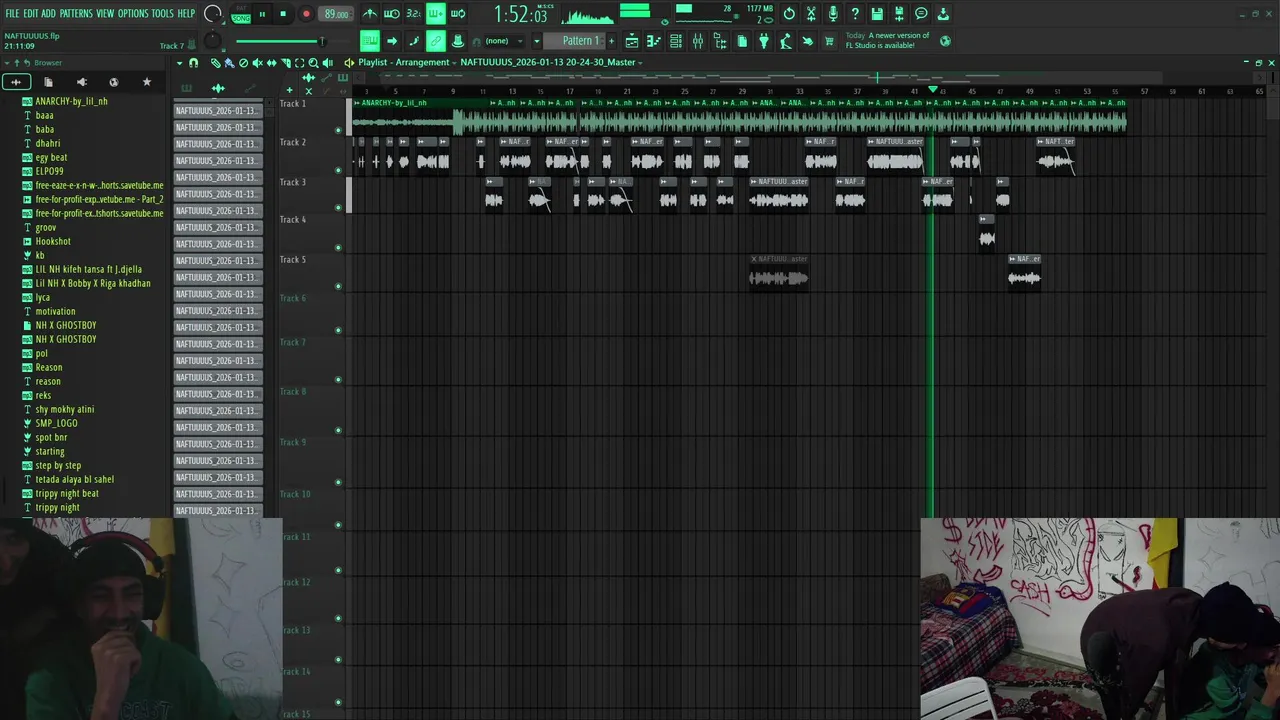Open the OPTIONS menu

[133, 13]
